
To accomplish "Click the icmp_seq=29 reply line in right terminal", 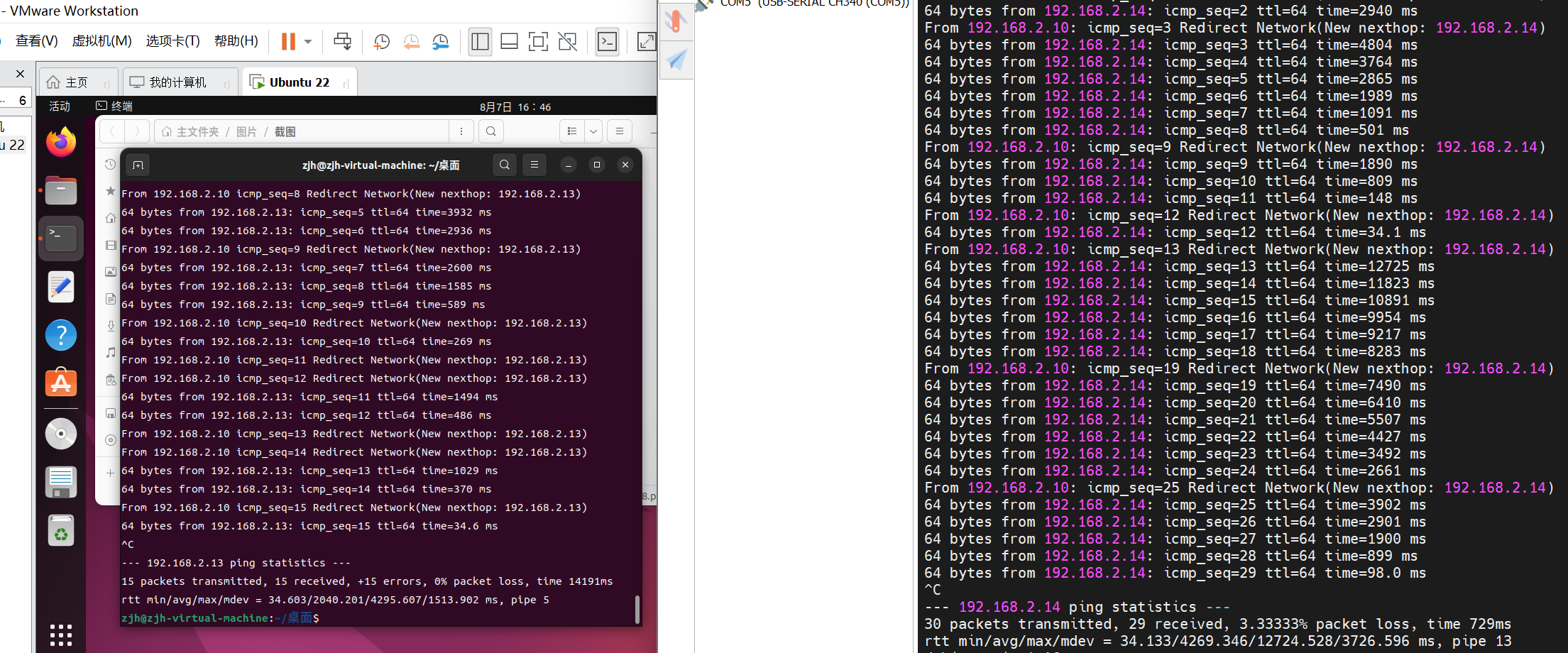I will pyautogui.click(x=1175, y=573).
